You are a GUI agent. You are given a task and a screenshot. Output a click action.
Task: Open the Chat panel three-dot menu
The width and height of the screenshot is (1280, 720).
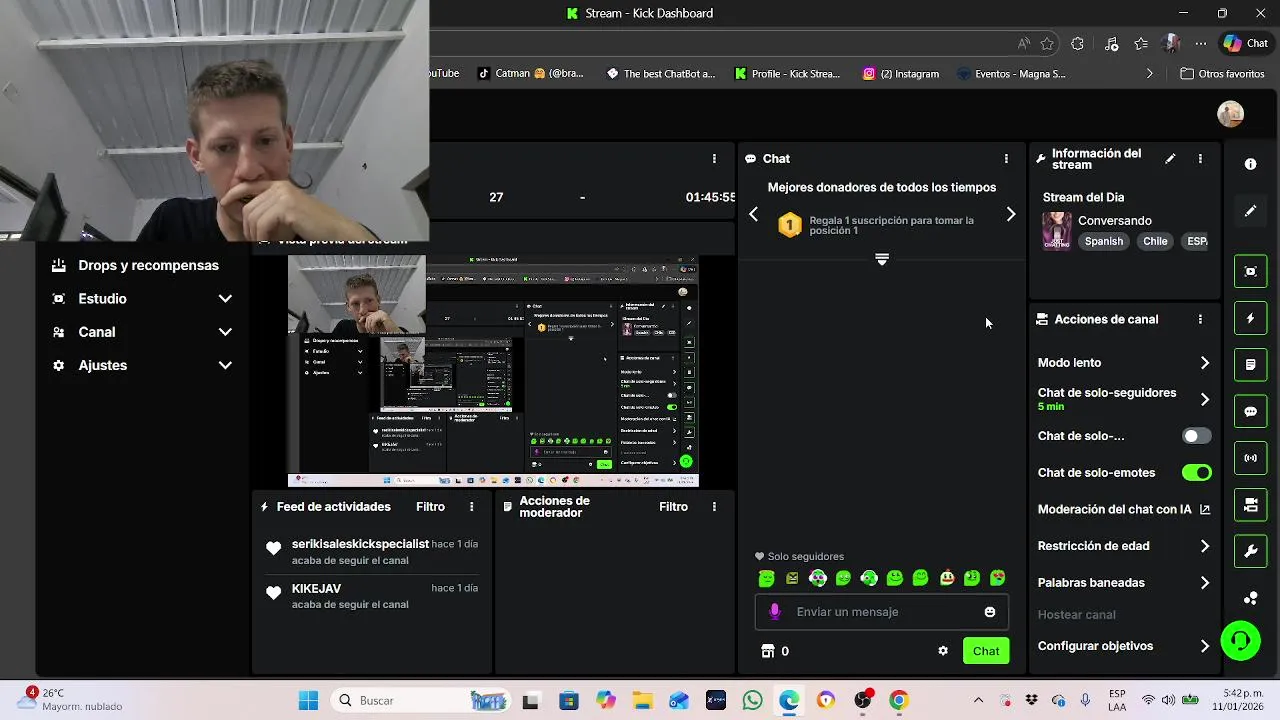(x=1006, y=159)
